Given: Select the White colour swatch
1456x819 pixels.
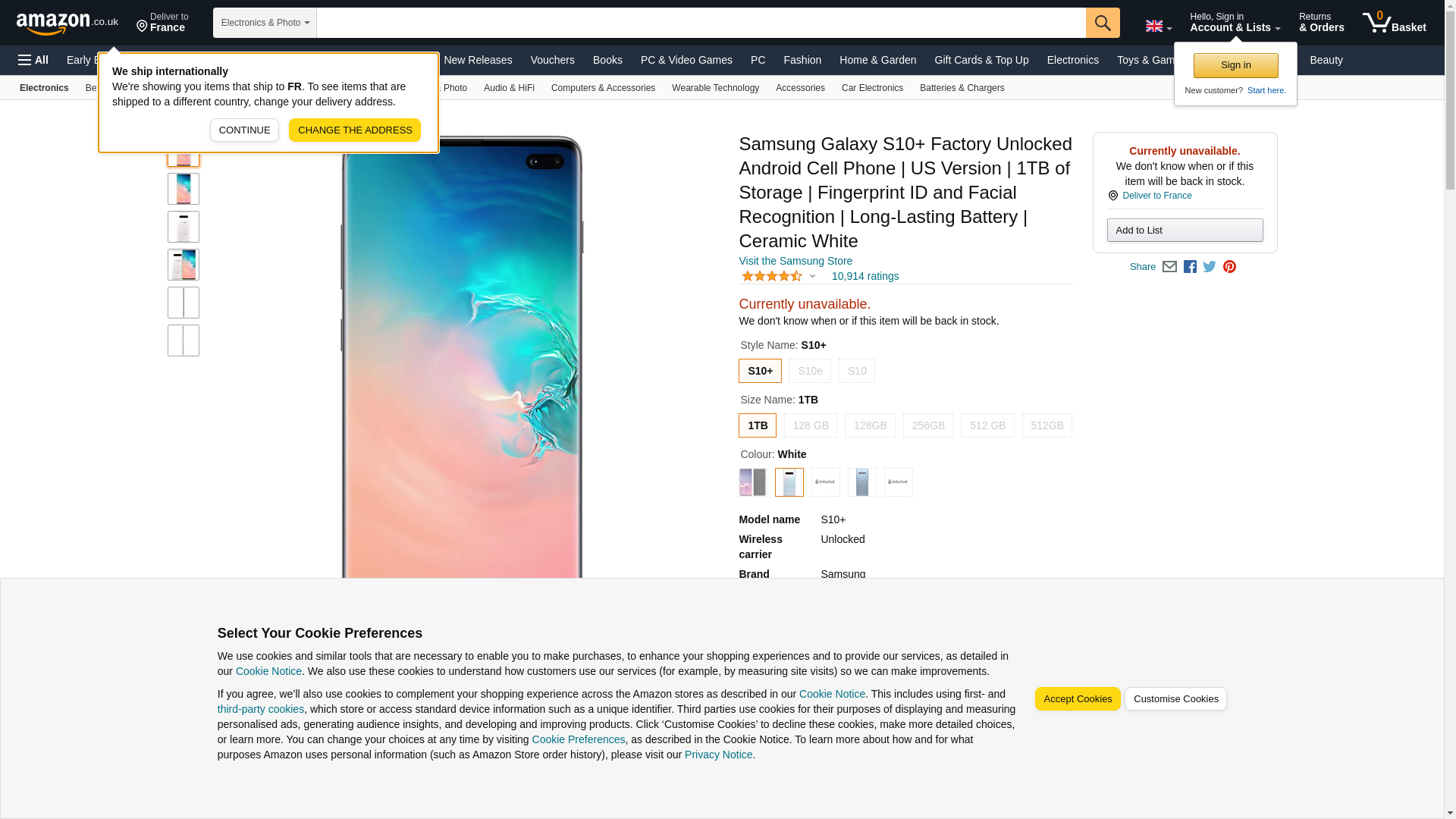Looking at the screenshot, I should tap(789, 482).
